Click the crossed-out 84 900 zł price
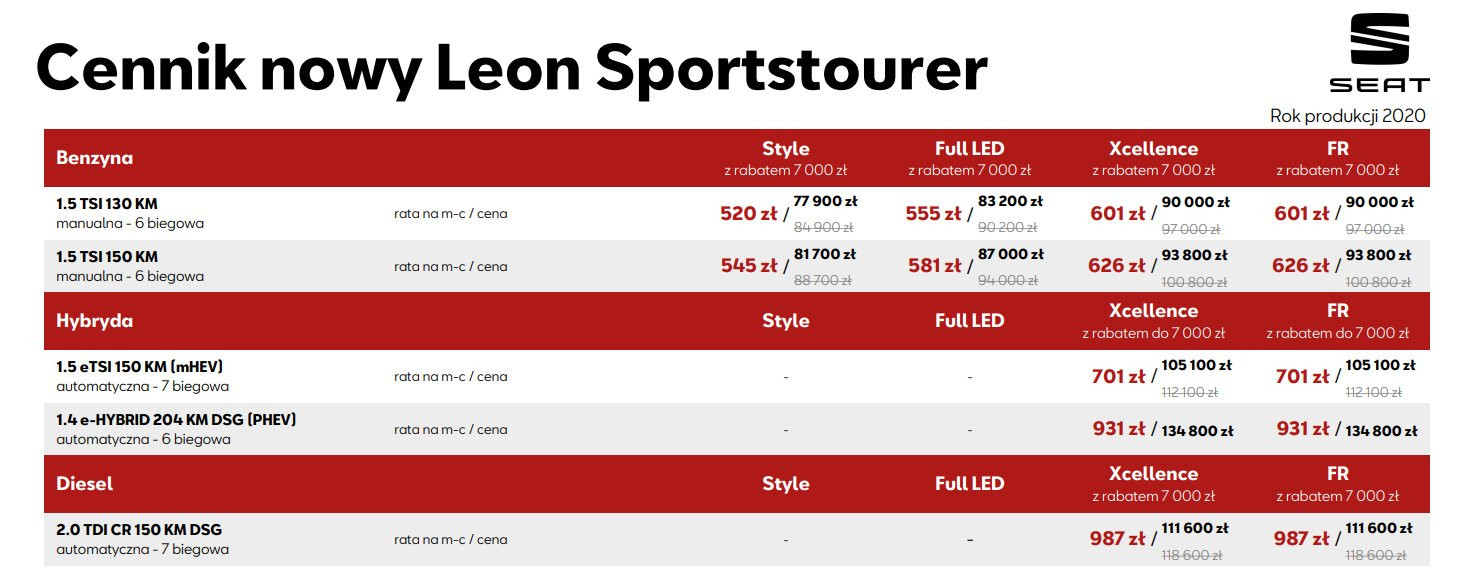The width and height of the screenshot is (1466, 572). point(823,227)
